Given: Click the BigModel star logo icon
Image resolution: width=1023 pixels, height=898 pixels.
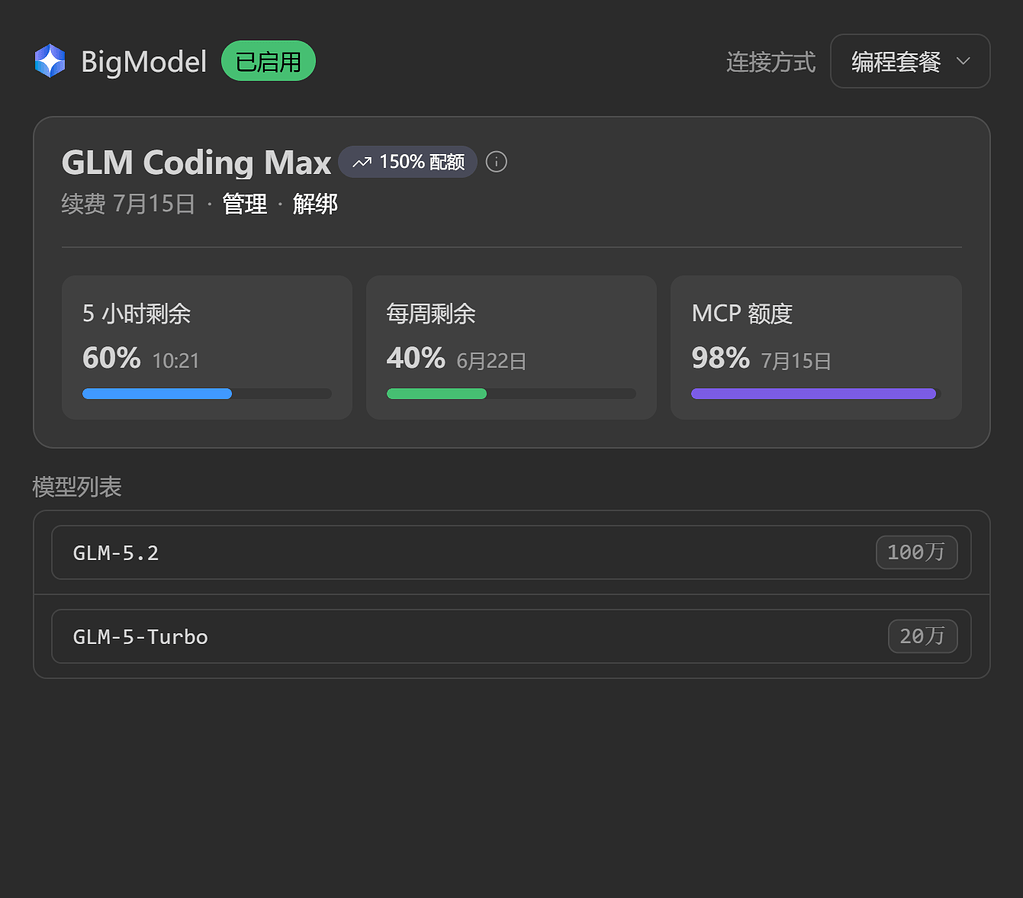Looking at the screenshot, I should tap(50, 61).
